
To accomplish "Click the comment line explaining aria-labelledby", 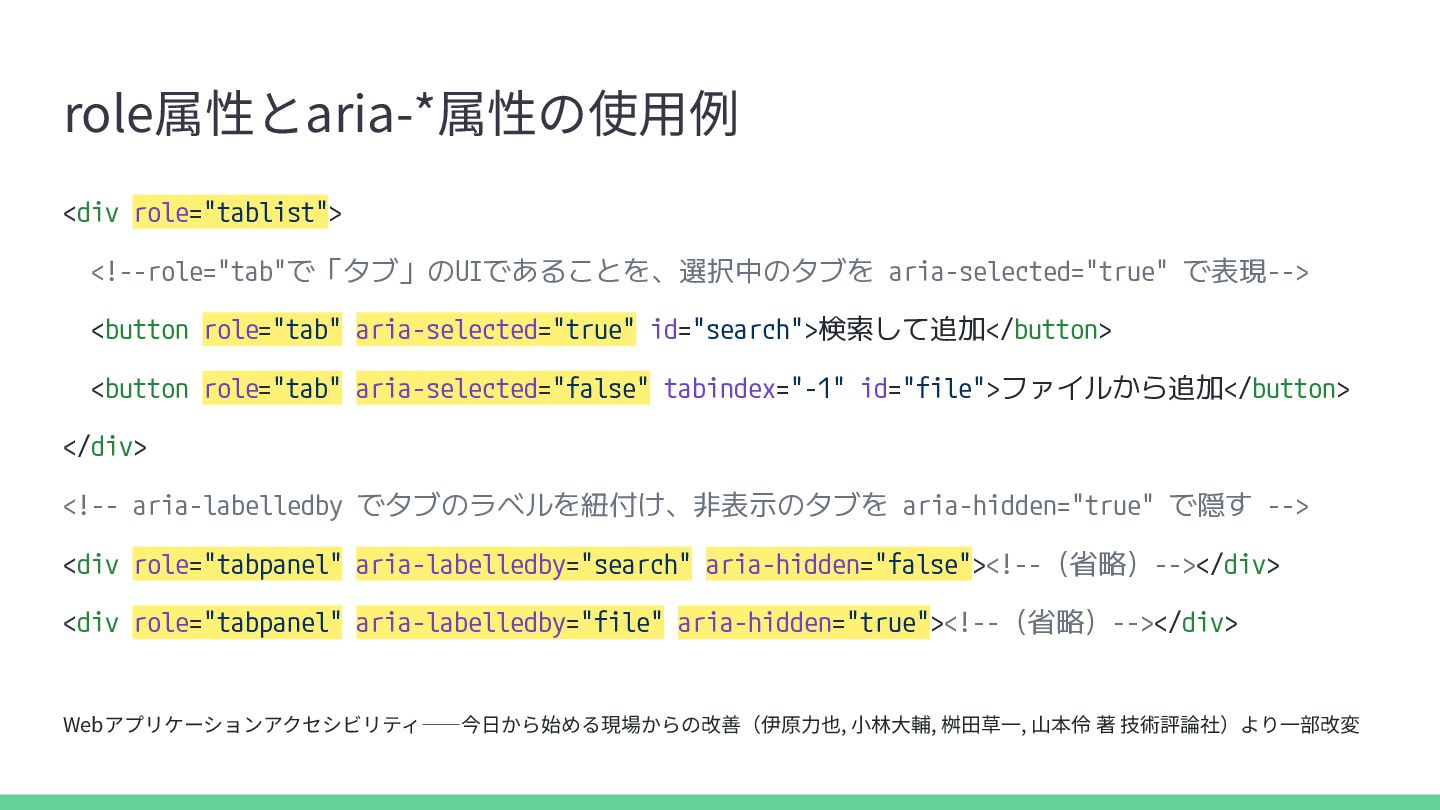I will [685, 506].
